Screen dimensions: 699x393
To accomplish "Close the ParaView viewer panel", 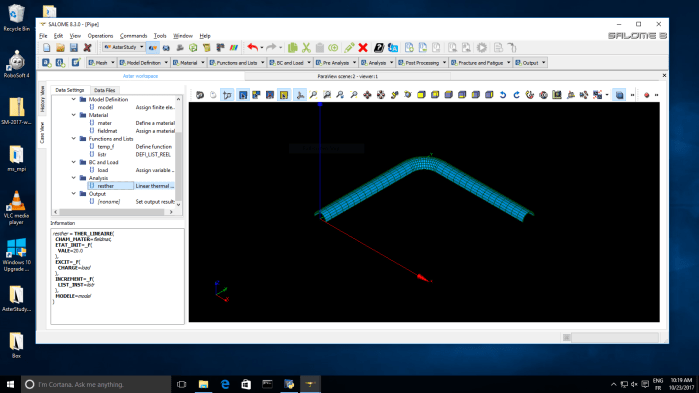I will [664, 76].
